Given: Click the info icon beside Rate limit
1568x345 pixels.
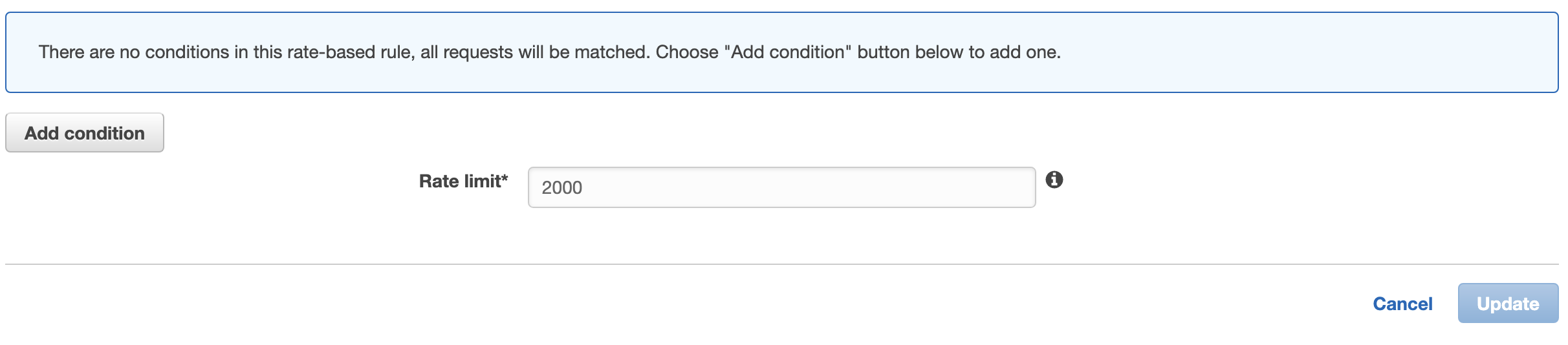Looking at the screenshot, I should tap(1054, 180).
